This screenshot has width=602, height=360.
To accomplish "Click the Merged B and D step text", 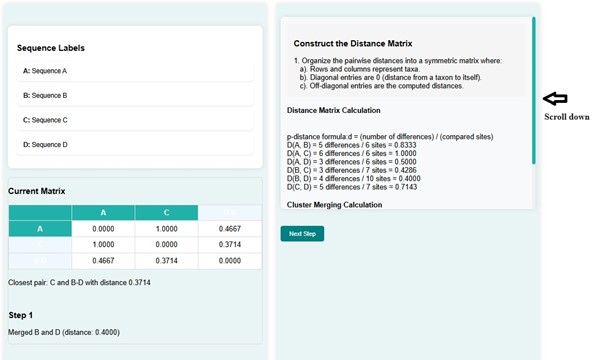I will (x=64, y=332).
